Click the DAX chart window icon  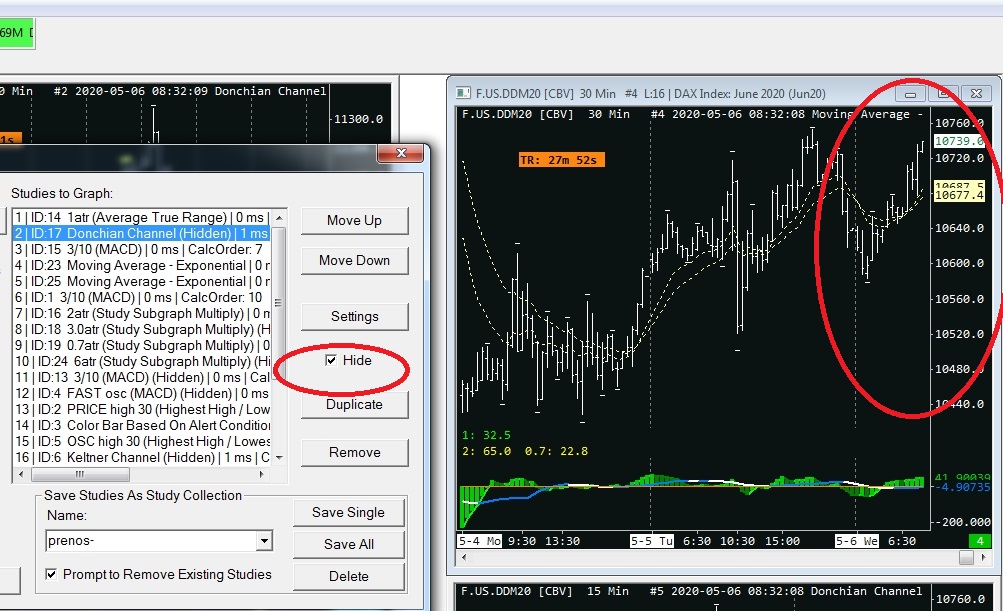(463, 93)
